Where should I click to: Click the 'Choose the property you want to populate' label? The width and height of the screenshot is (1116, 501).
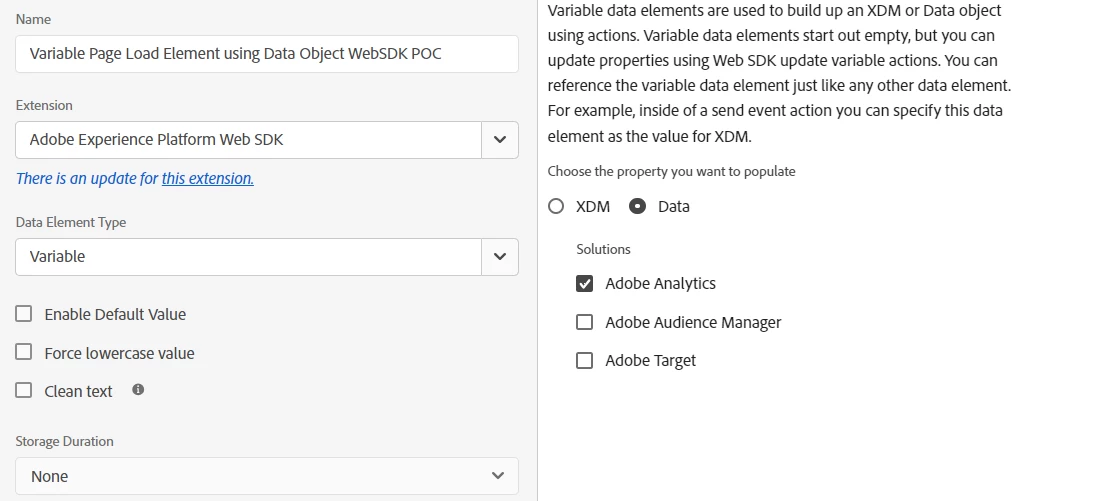coord(671,171)
